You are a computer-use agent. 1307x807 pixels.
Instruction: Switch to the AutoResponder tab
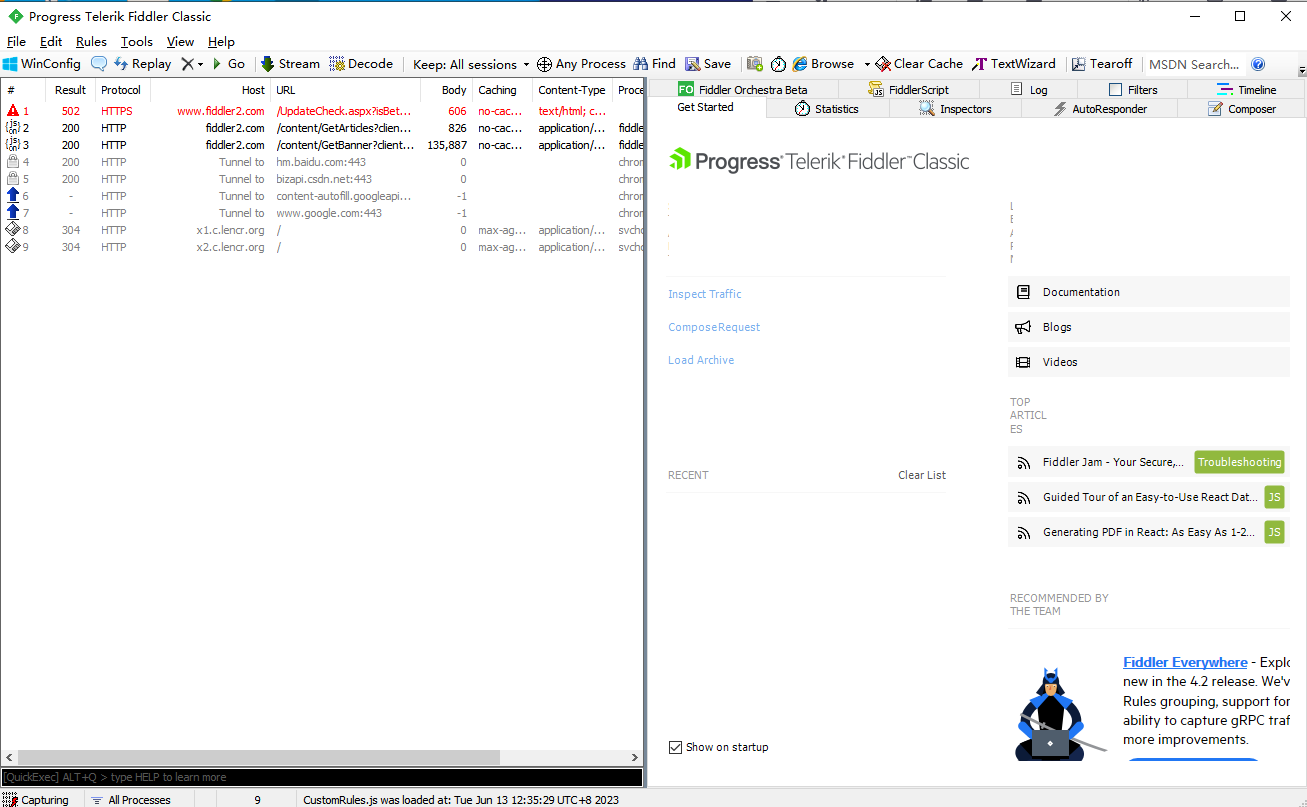tap(1099, 109)
